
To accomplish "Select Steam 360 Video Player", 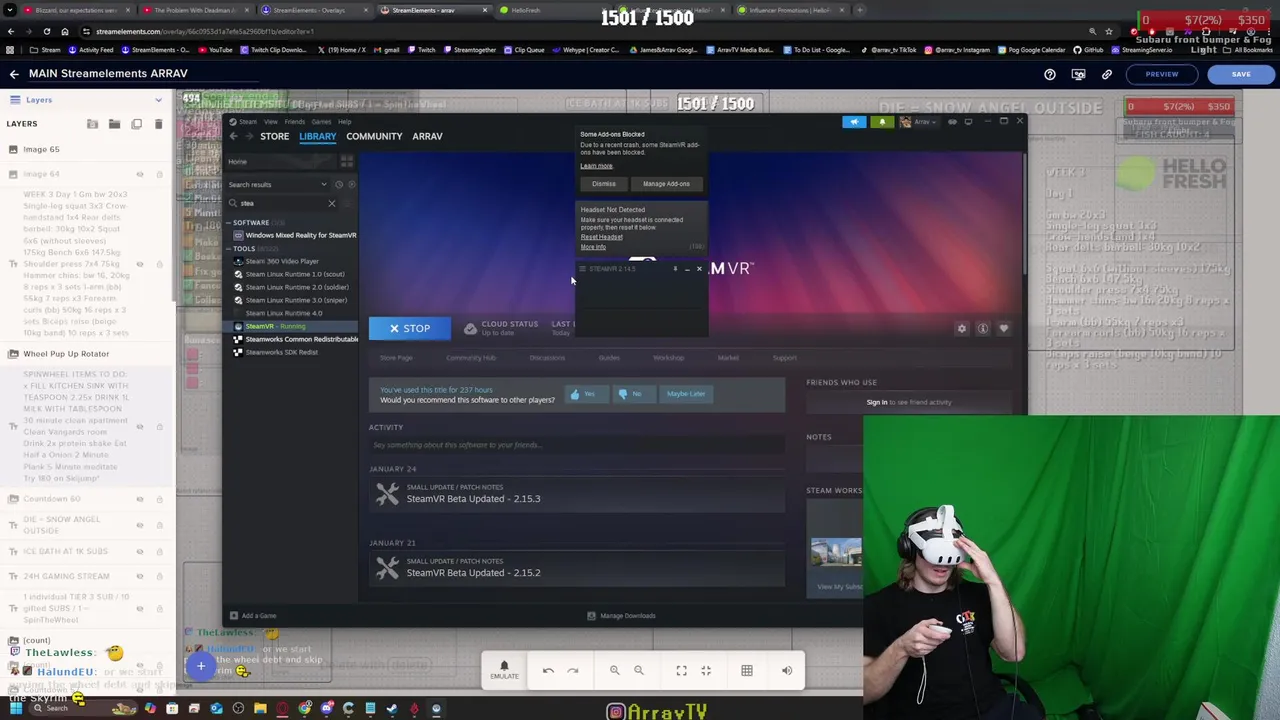I will [x=281, y=262].
